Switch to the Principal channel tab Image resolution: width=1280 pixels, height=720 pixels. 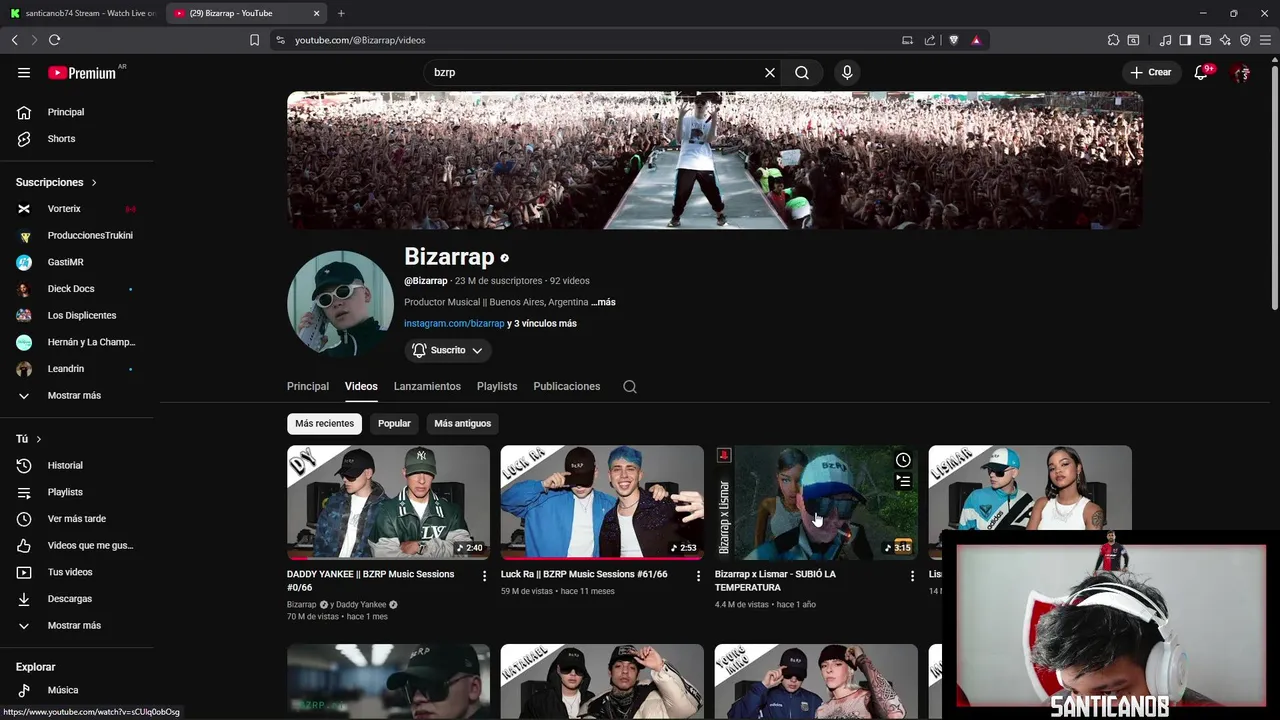pyautogui.click(x=308, y=386)
